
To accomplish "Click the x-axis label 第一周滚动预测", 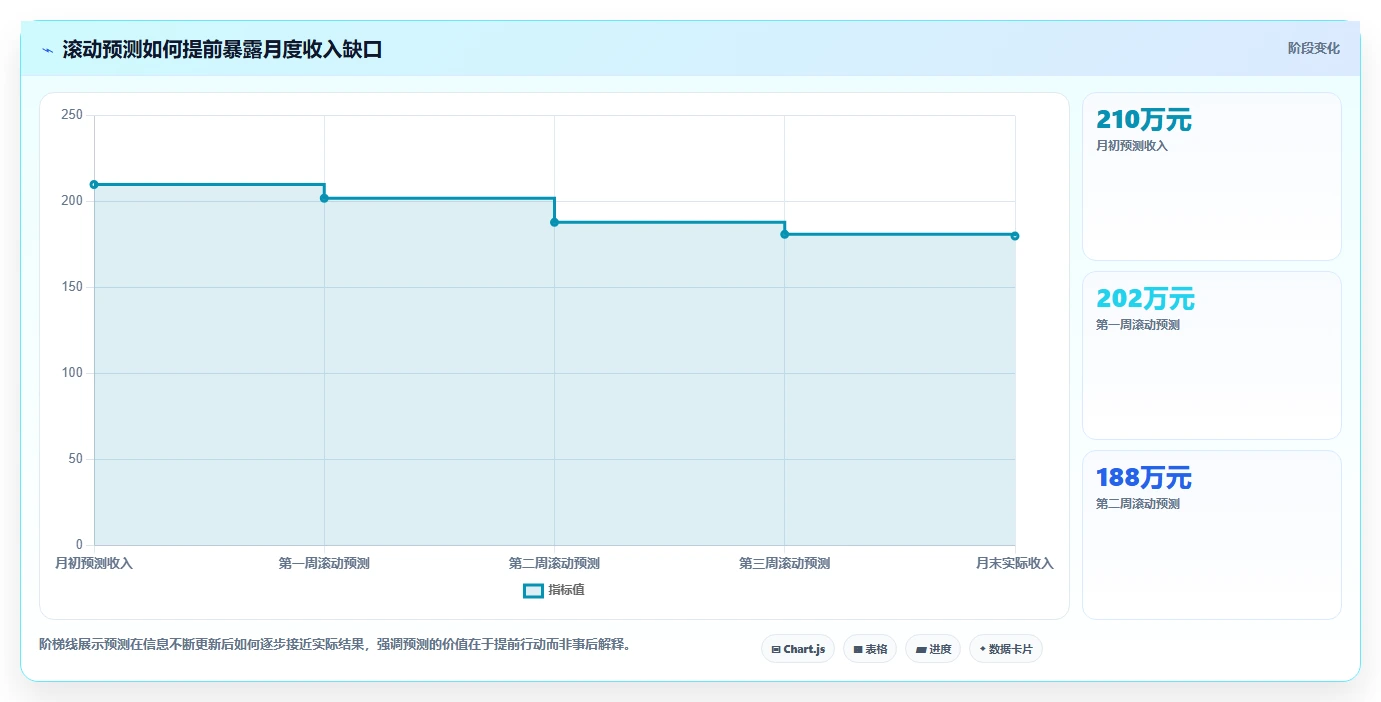I will [324, 564].
